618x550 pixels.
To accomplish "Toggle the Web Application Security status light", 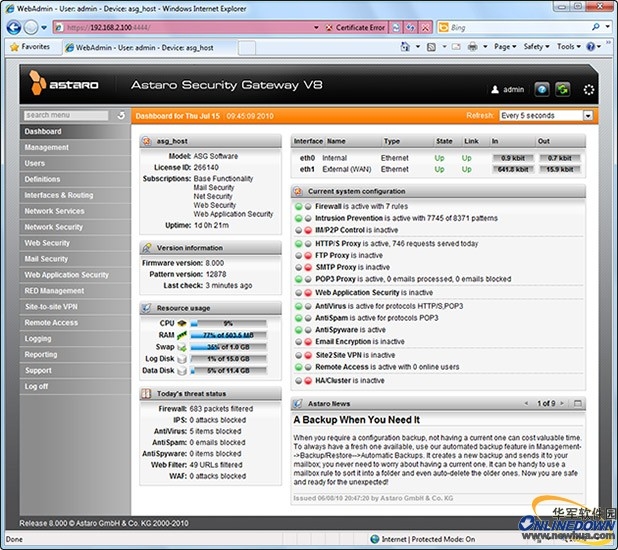I will coord(303,293).
